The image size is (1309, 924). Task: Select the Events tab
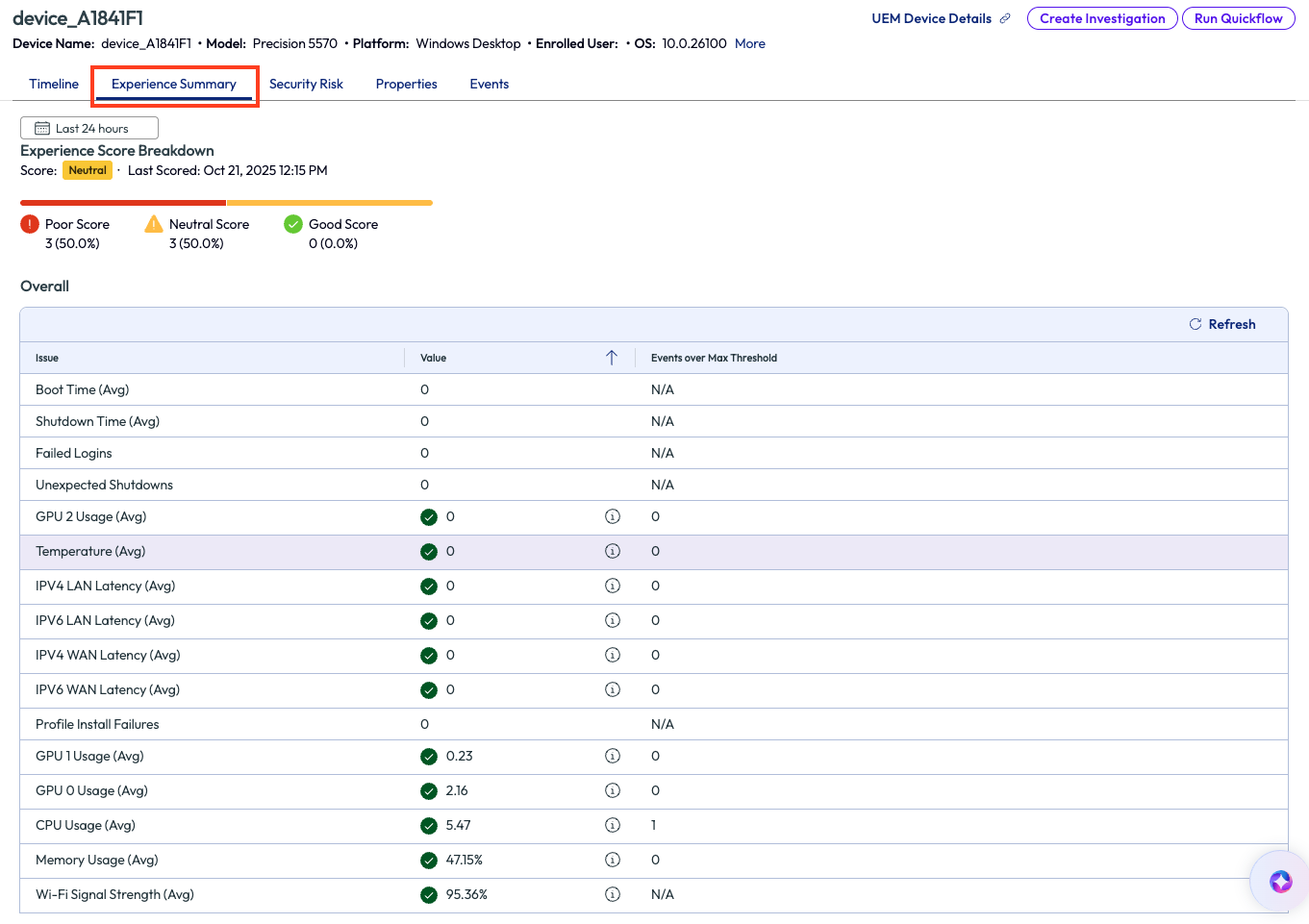pyautogui.click(x=489, y=85)
